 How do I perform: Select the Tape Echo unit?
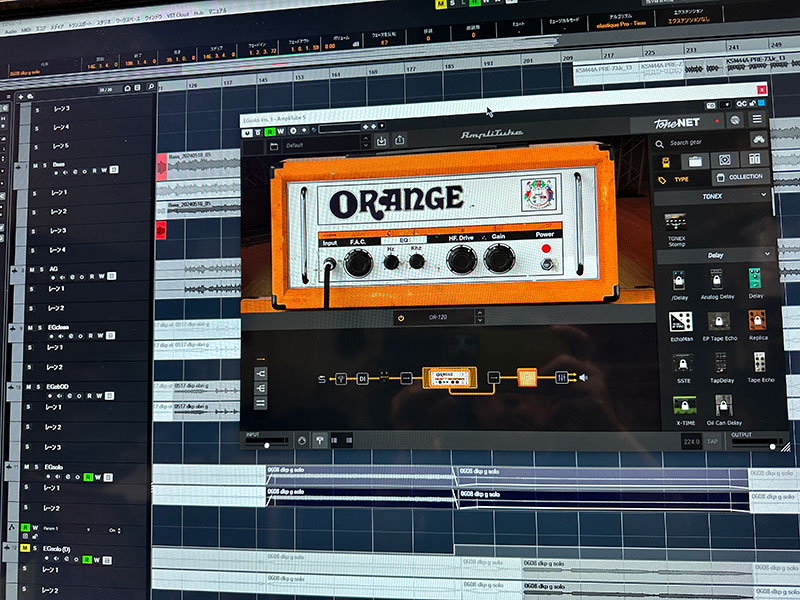(x=760, y=367)
